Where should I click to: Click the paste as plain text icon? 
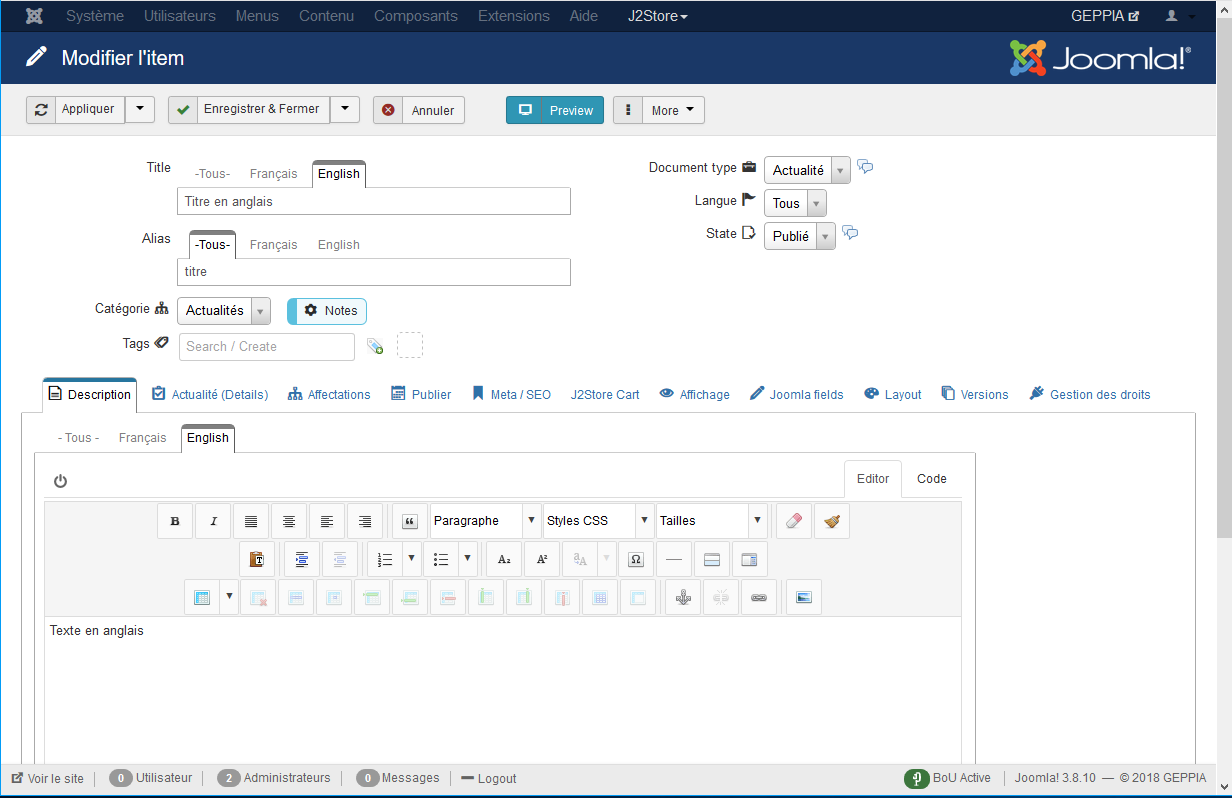257,560
